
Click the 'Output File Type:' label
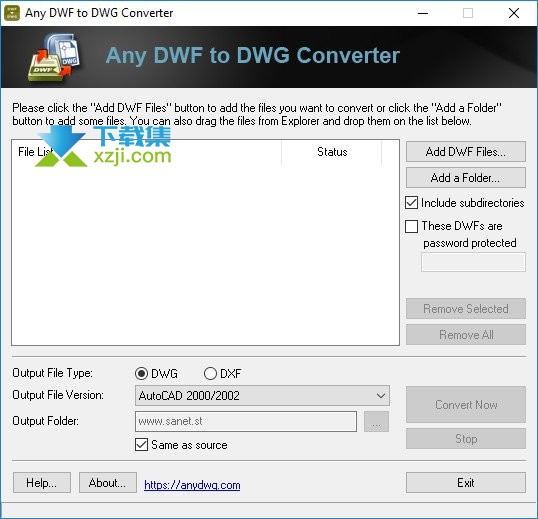coord(52,373)
